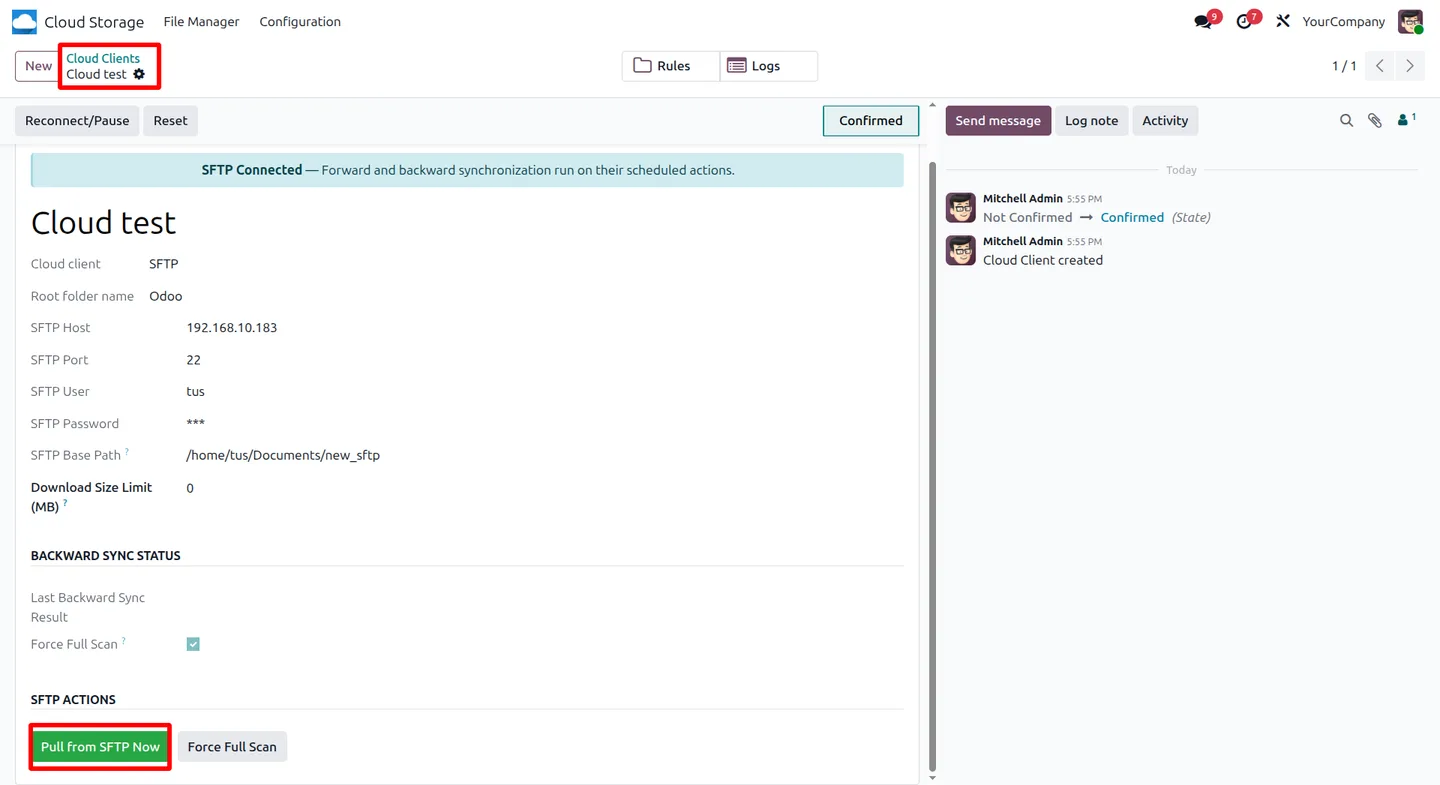Image resolution: width=1440 pixels, height=785 pixels.
Task: Click the SFTP Base Path field
Action: (x=283, y=455)
